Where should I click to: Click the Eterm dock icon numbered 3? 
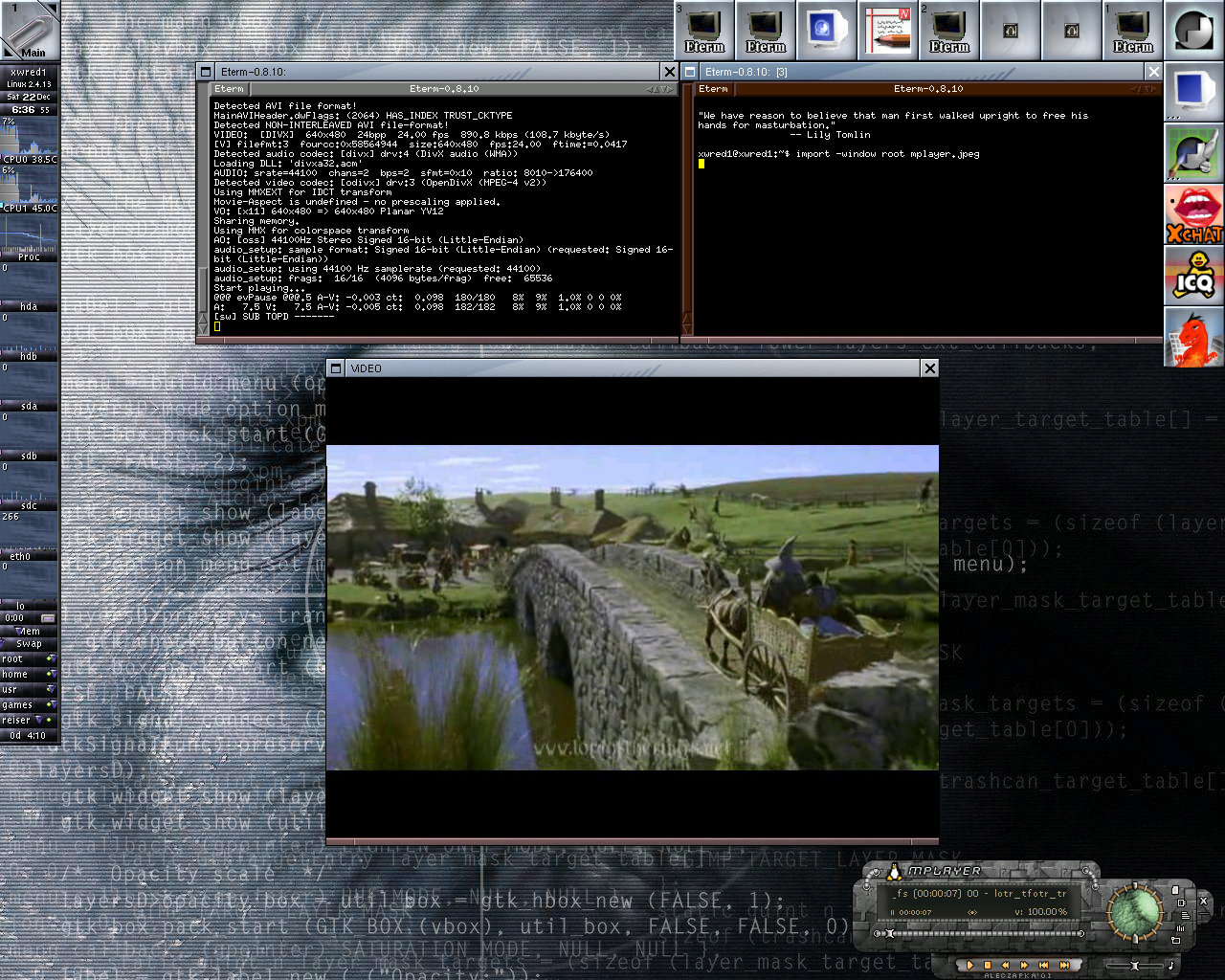[703, 29]
